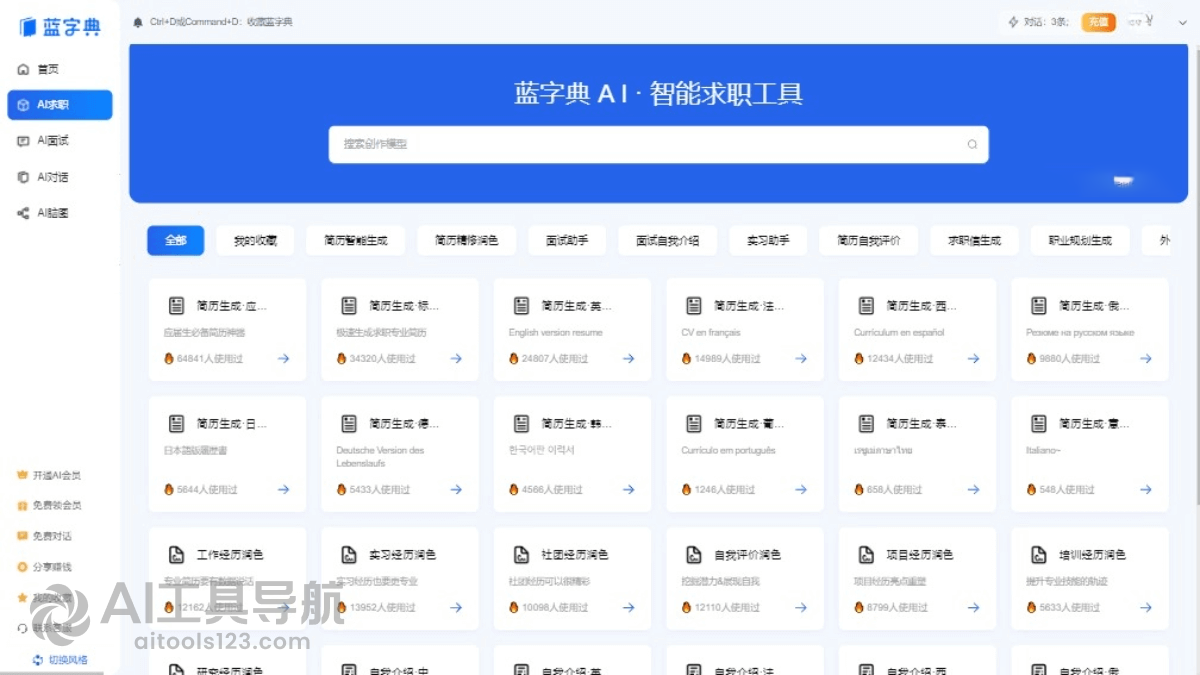Switch to 简历智能生成 tab
Image resolution: width=1200 pixels, height=675 pixels.
click(355, 241)
